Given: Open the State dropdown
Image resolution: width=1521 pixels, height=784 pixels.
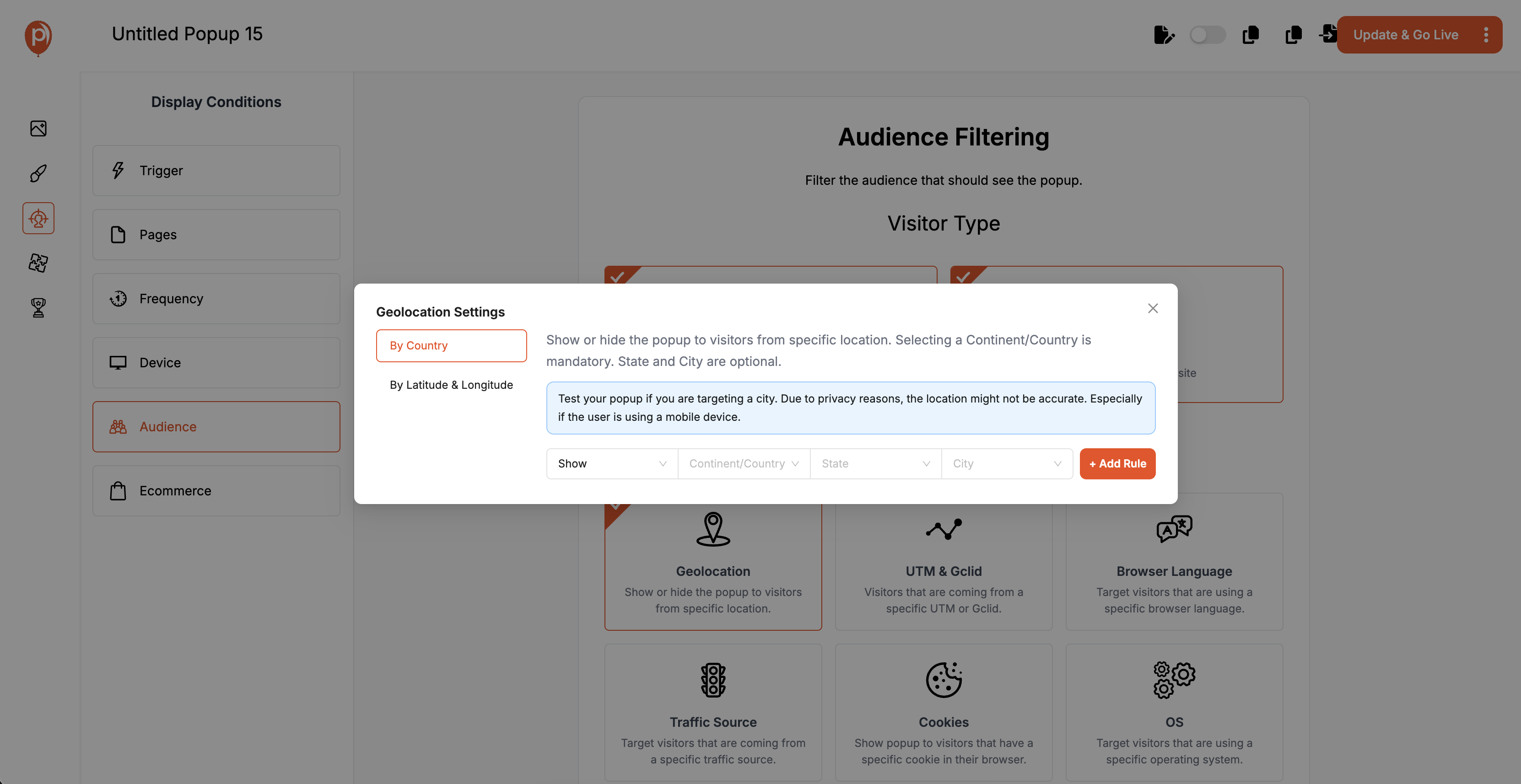Looking at the screenshot, I should tap(875, 463).
